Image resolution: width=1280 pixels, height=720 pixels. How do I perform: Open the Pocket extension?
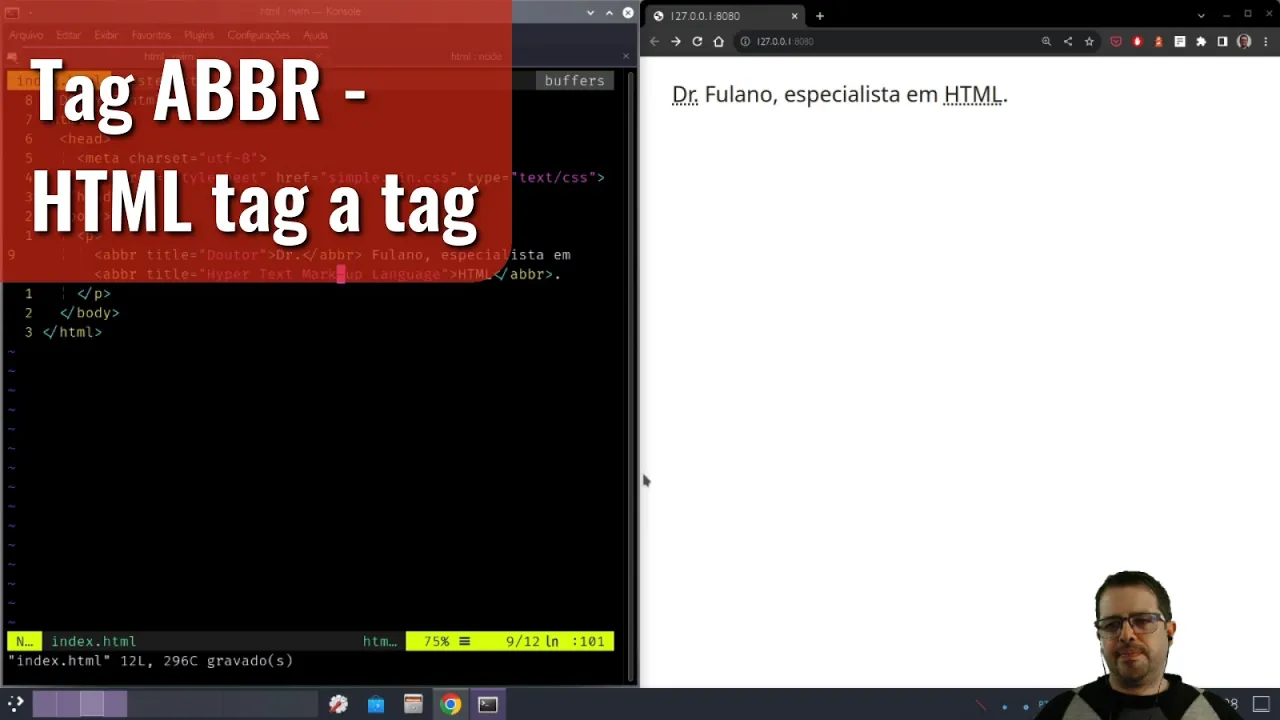pos(1116,41)
